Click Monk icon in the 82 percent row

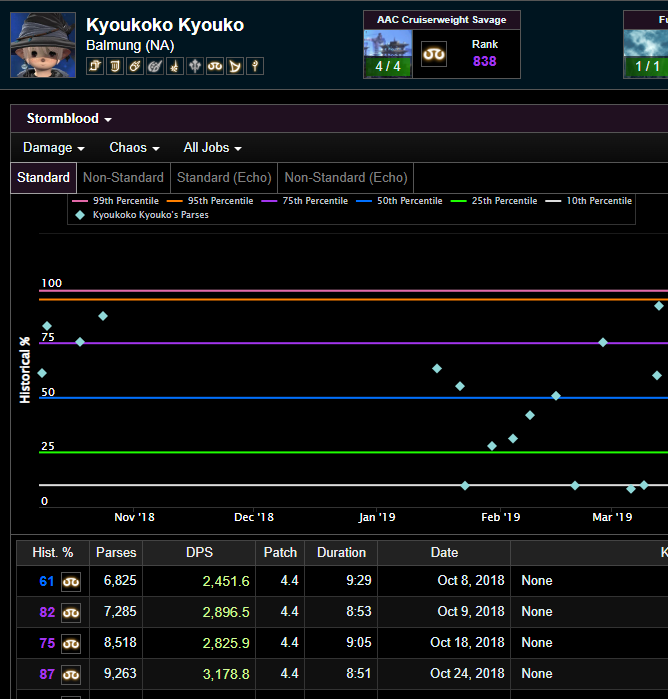(71, 613)
